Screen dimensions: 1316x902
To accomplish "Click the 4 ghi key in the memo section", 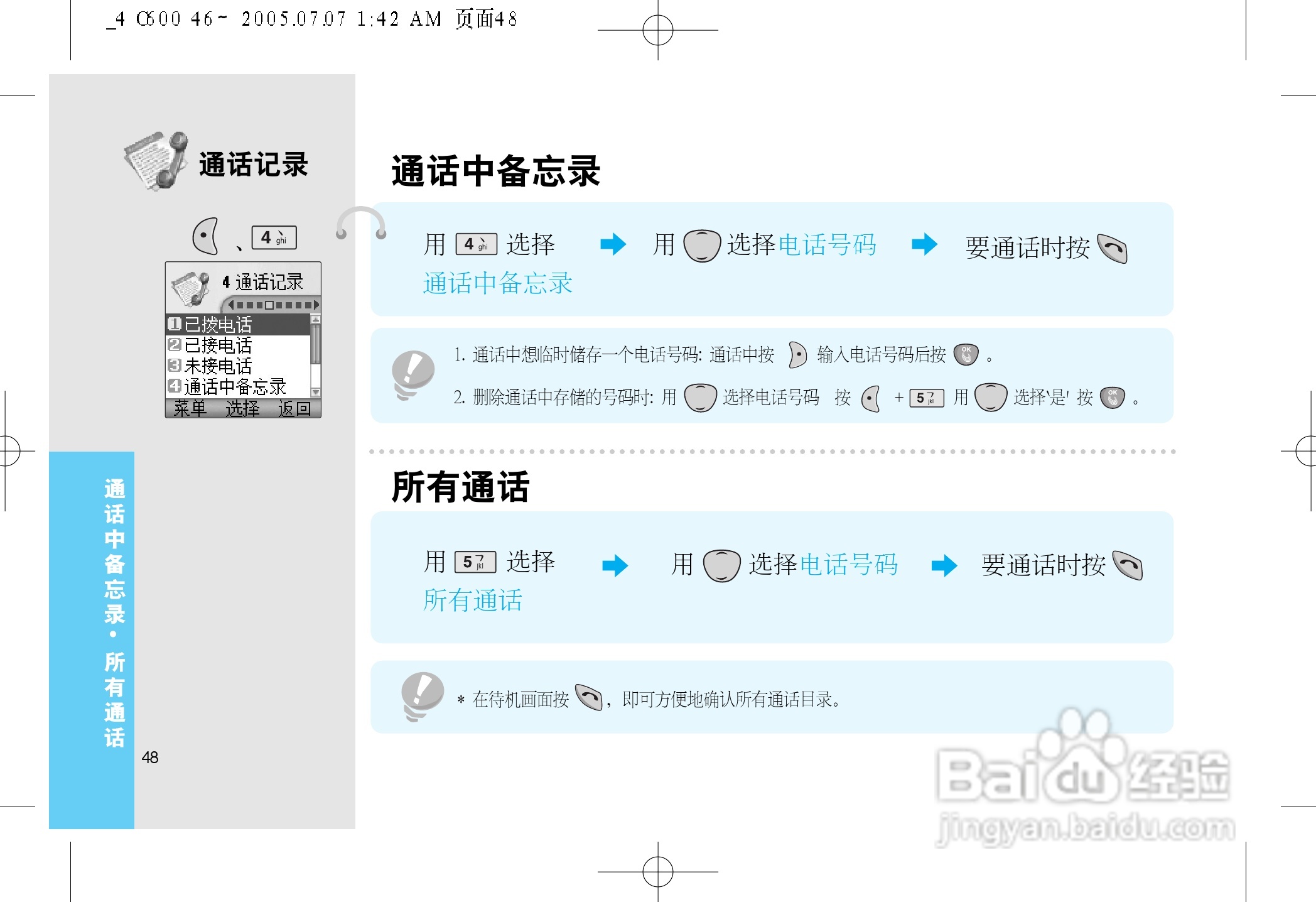I will 476,244.
